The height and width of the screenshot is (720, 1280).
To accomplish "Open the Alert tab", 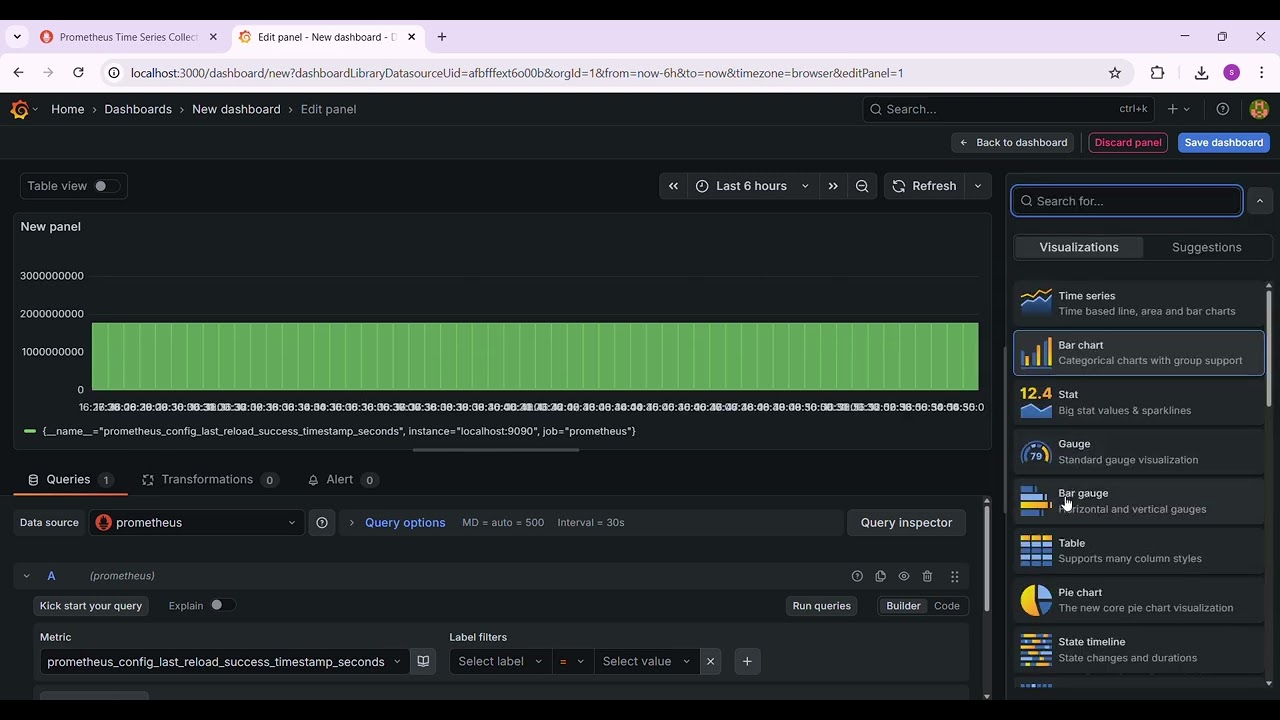I will click(342, 480).
